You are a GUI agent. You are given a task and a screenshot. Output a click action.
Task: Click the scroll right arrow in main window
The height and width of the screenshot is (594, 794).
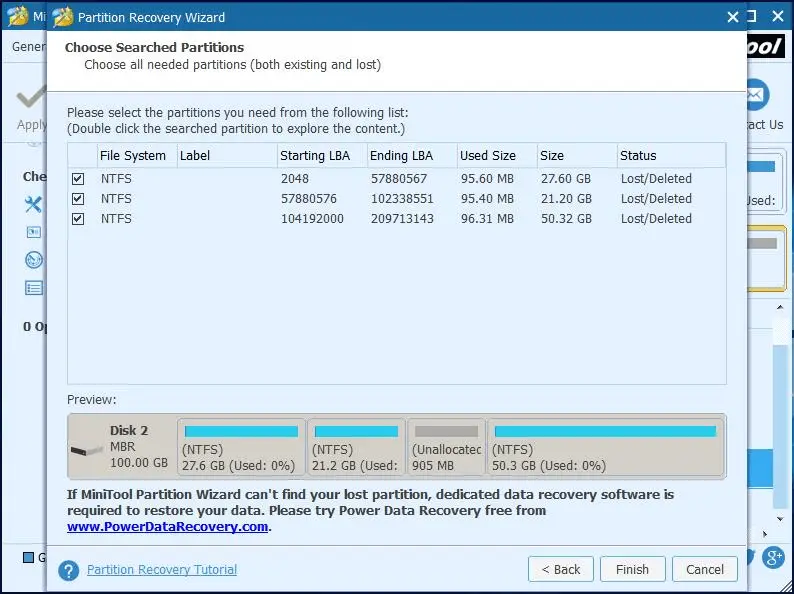[765, 534]
